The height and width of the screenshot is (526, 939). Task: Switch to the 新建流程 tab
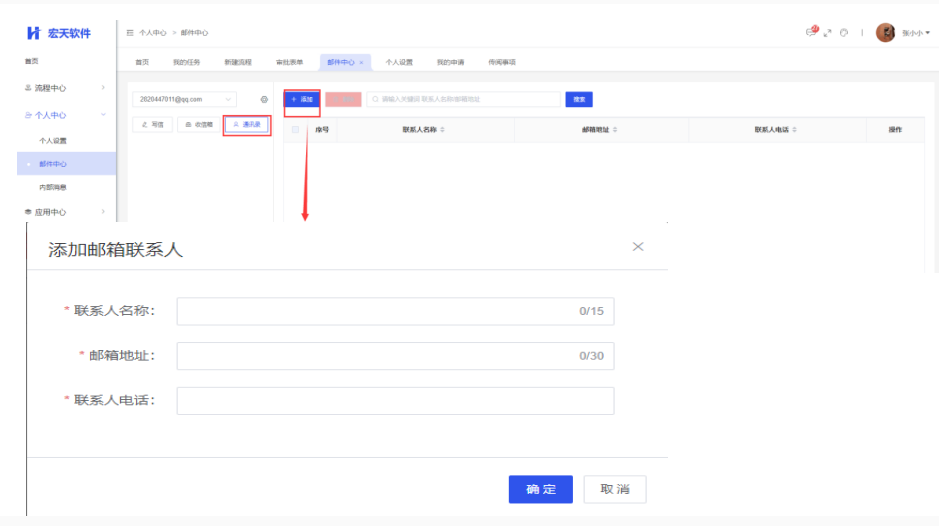(238, 62)
